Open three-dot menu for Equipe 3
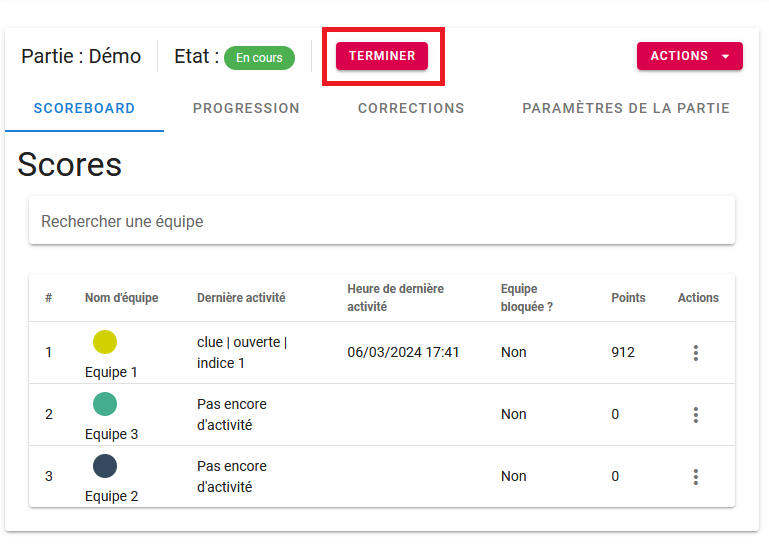Screen dimensions: 769x547 (696, 415)
